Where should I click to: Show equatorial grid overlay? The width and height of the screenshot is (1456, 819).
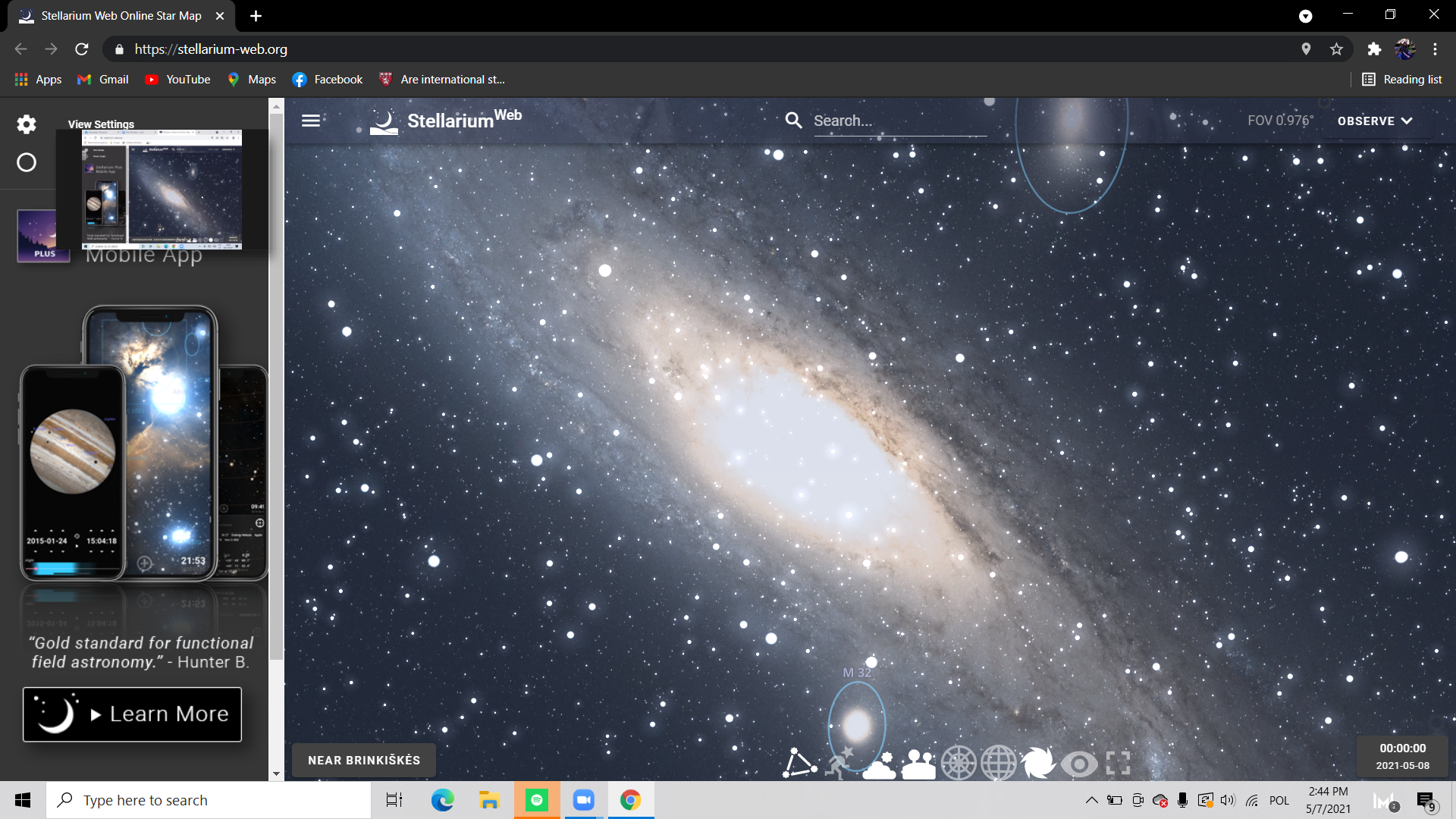click(x=999, y=763)
